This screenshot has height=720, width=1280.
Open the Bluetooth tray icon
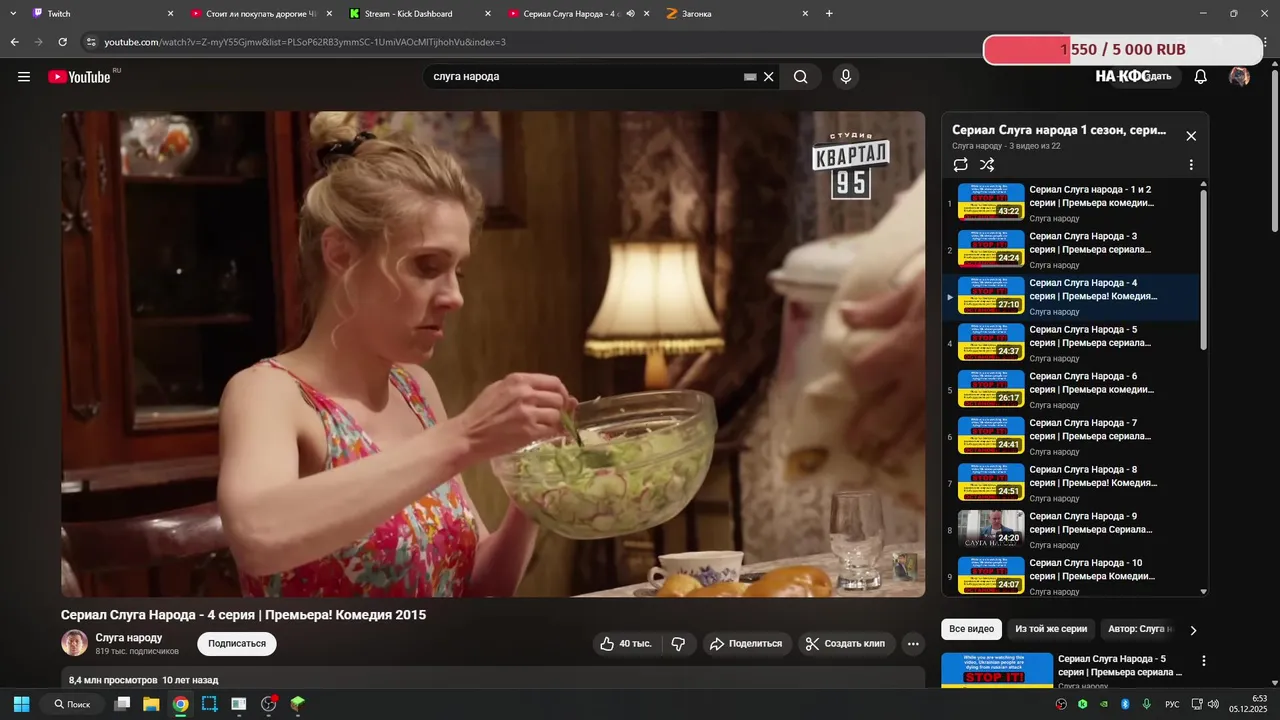pos(1124,704)
